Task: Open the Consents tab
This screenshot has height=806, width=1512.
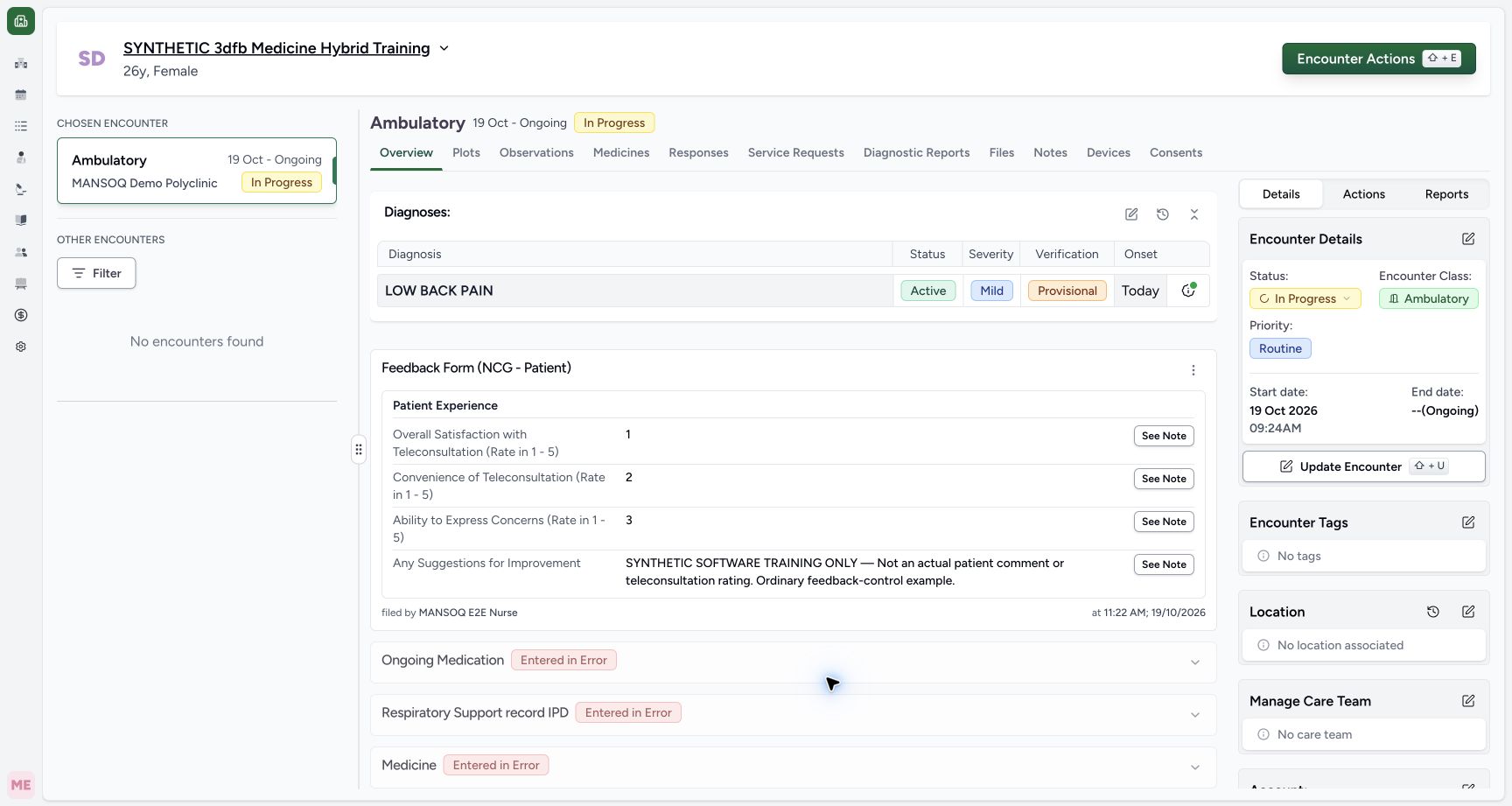Action: coord(1176,152)
